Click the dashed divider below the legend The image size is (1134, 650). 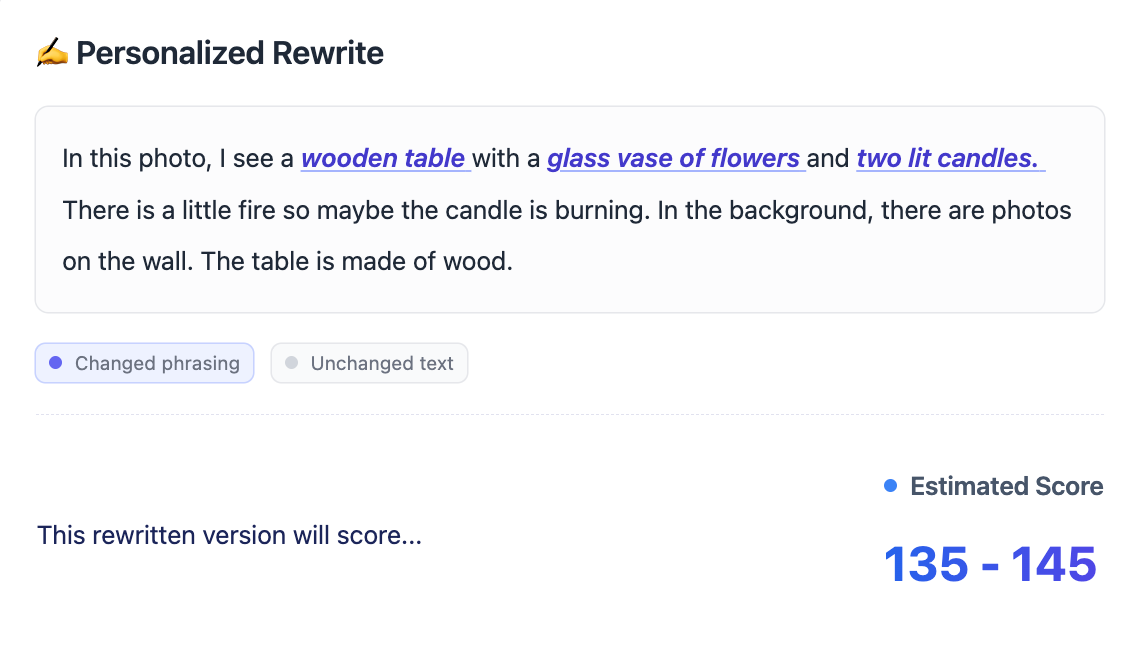[x=569, y=414]
